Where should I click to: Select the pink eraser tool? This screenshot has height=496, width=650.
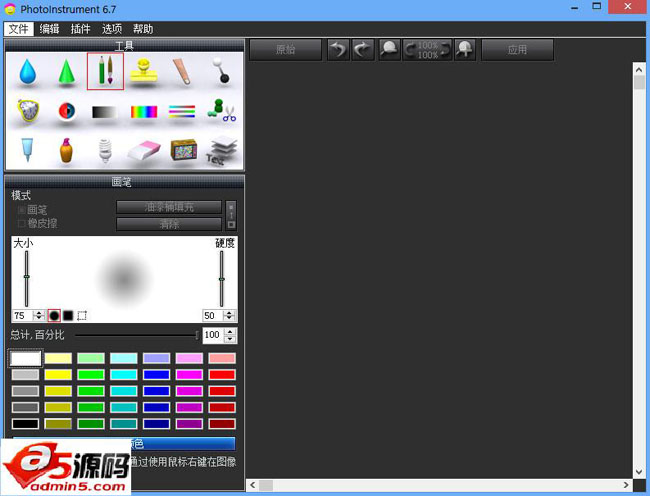pyautogui.click(x=144, y=150)
